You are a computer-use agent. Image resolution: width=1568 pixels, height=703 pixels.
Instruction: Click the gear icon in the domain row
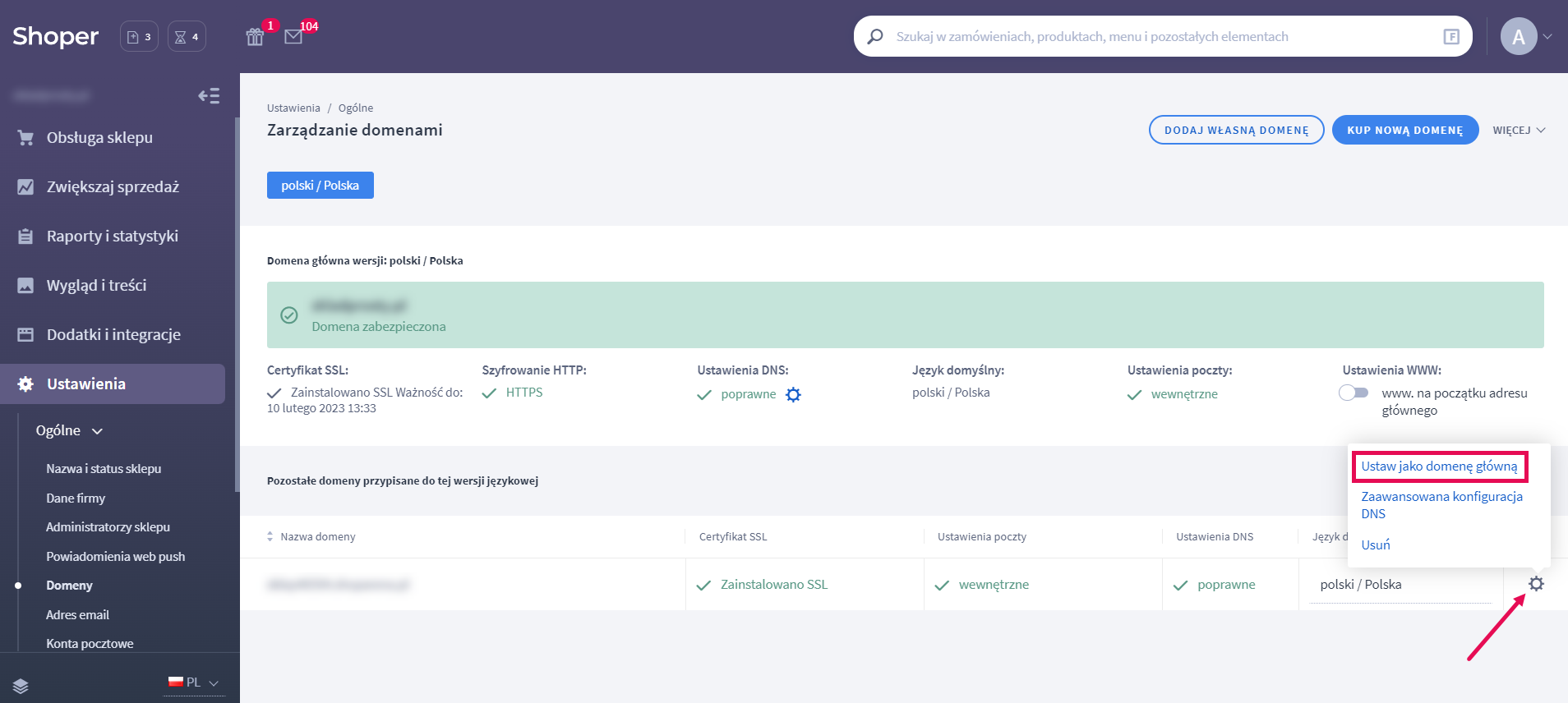(1536, 584)
